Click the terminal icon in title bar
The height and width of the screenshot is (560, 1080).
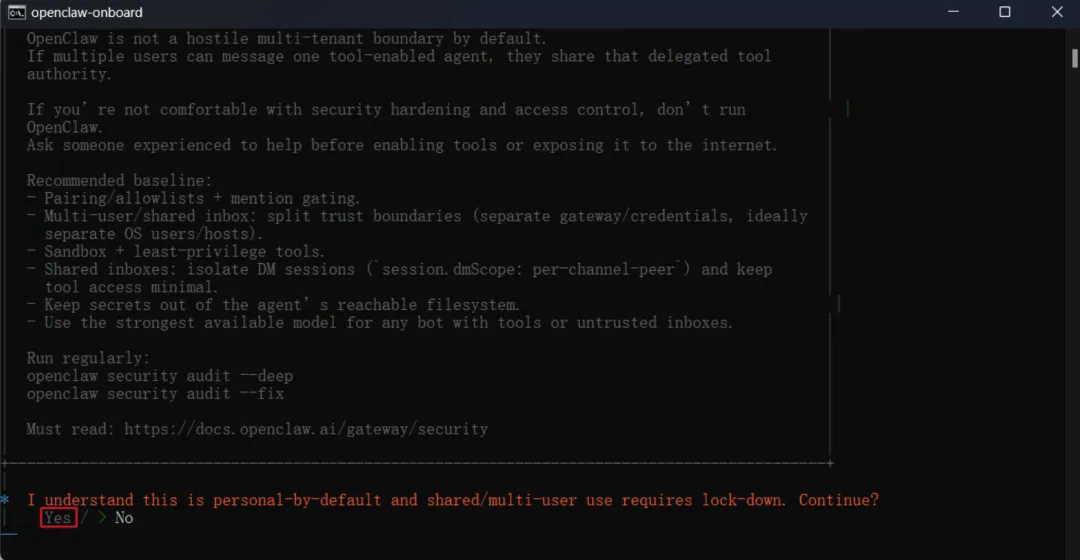coord(17,12)
